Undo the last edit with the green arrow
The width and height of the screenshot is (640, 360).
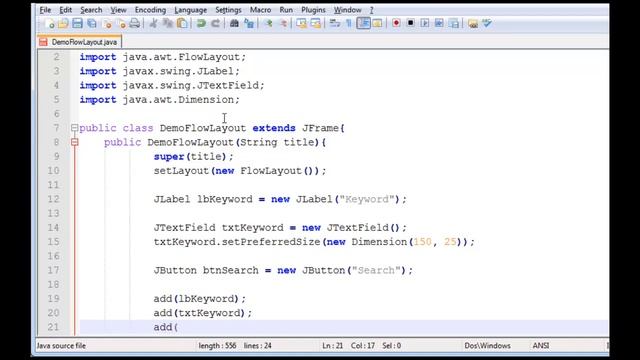201,23
